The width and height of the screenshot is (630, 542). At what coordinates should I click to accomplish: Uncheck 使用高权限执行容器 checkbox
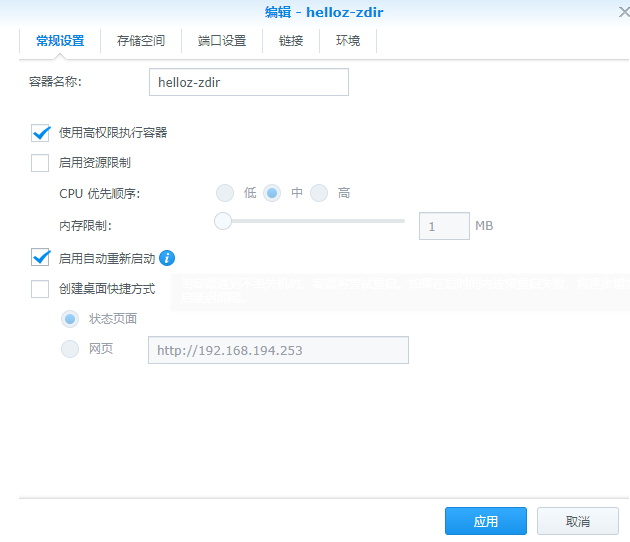40,133
